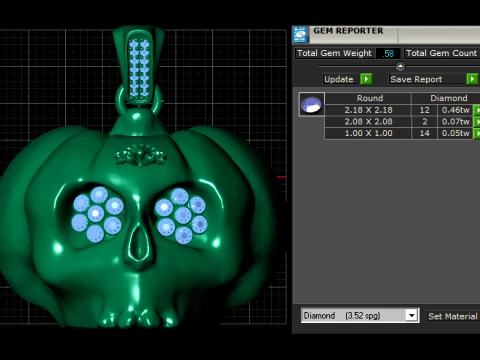Click the gem count 2 cell
480x360 pixels.
[x=425, y=122]
